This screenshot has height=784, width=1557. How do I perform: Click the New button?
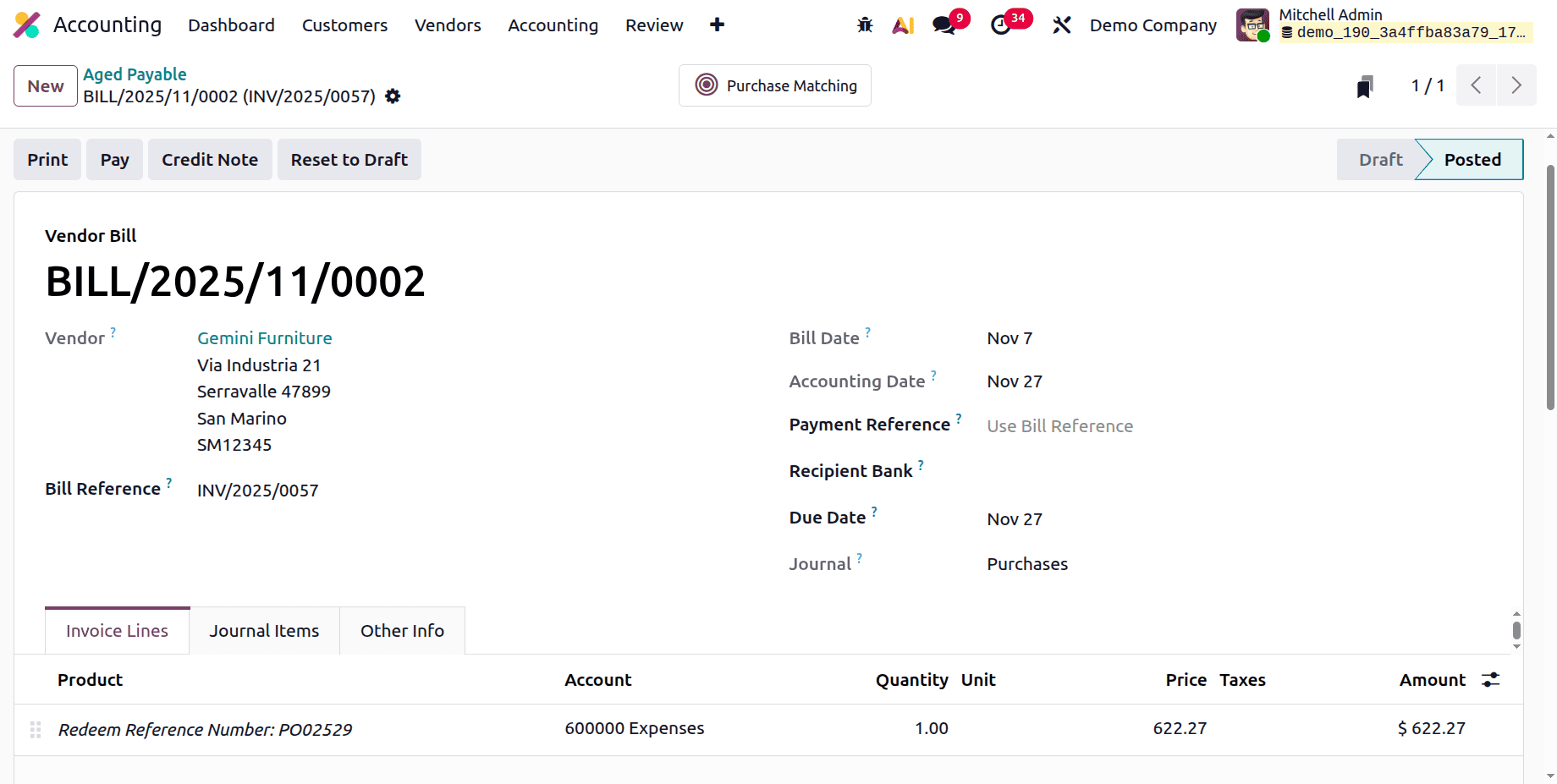pos(46,86)
